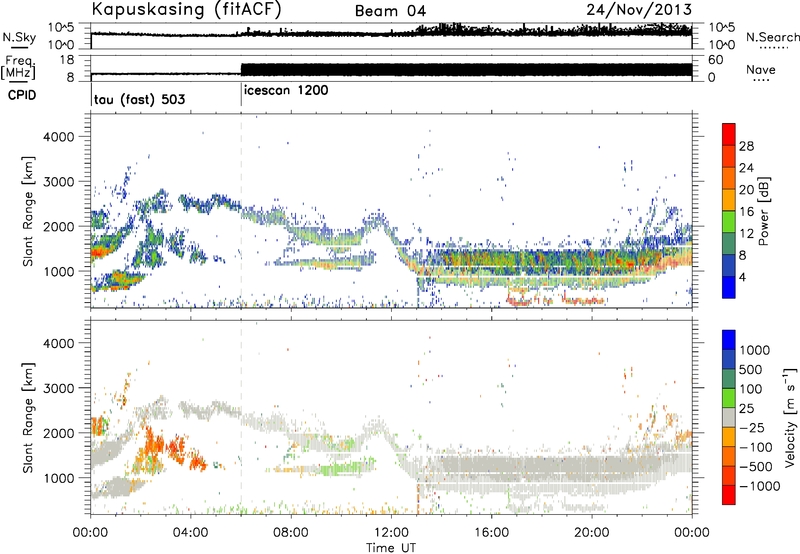Click the 'Nave' legend label
The height and width of the screenshot is (554, 800).
pos(760,69)
